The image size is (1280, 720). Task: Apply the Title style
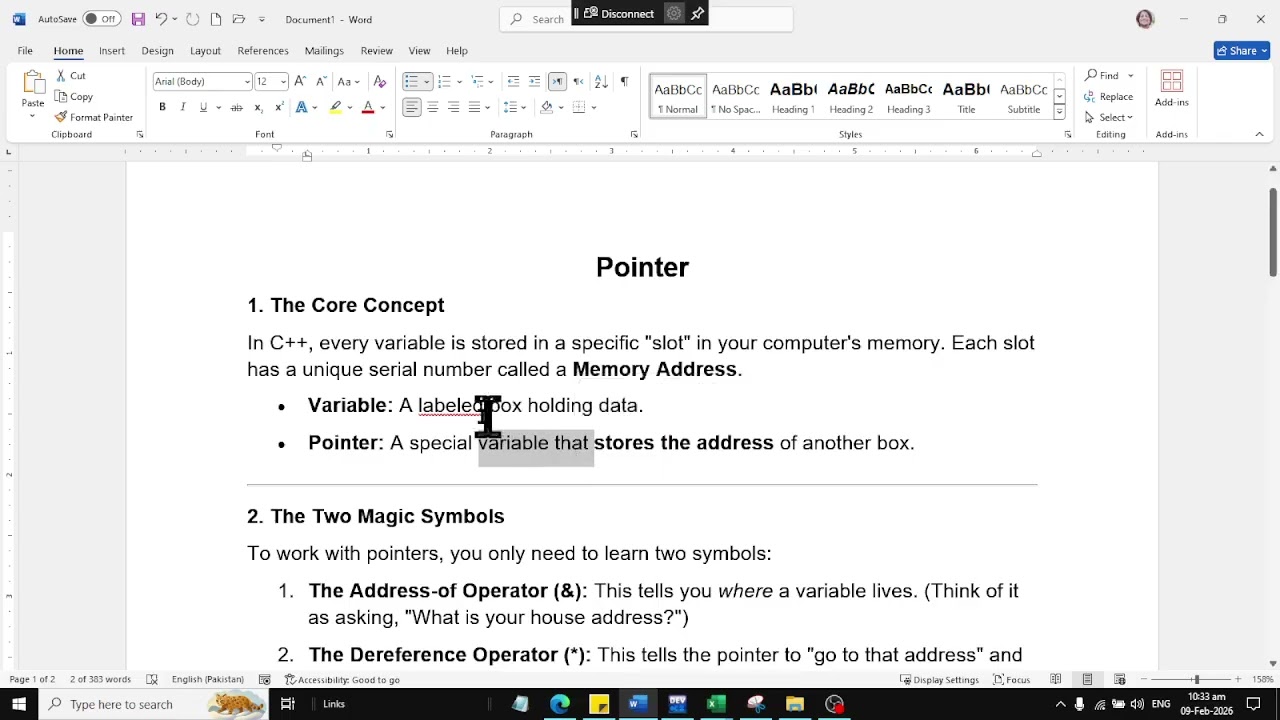coord(966,97)
